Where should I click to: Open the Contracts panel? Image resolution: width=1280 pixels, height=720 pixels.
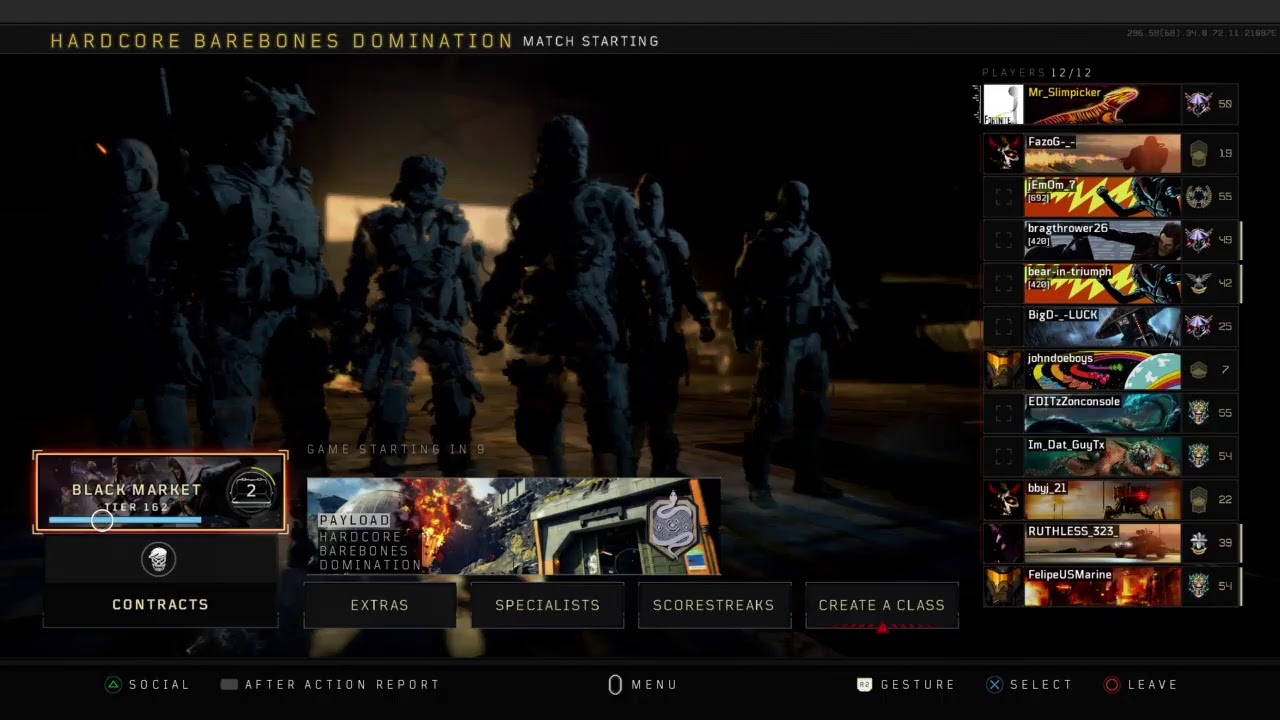pyautogui.click(x=160, y=582)
